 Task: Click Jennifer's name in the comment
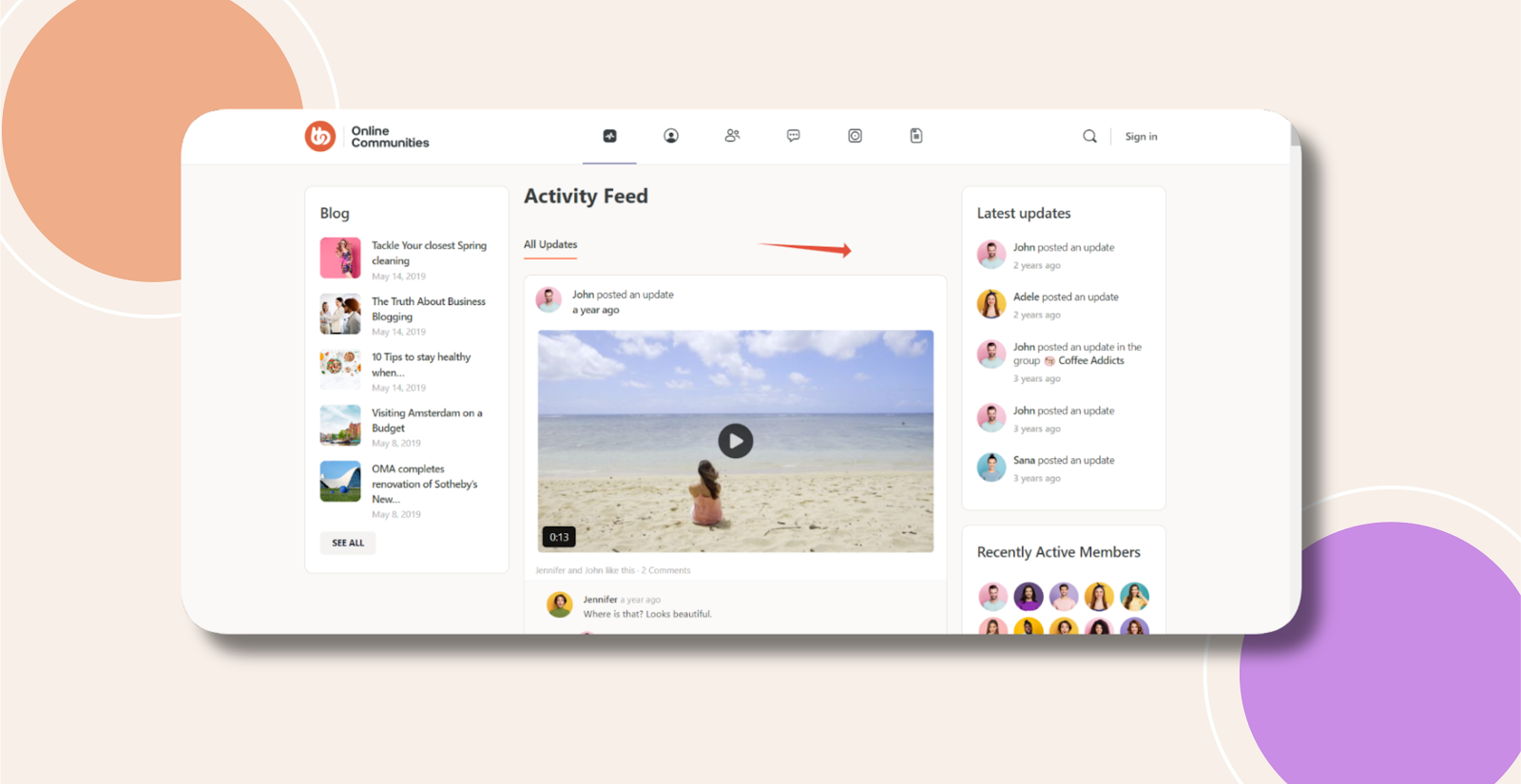click(600, 600)
